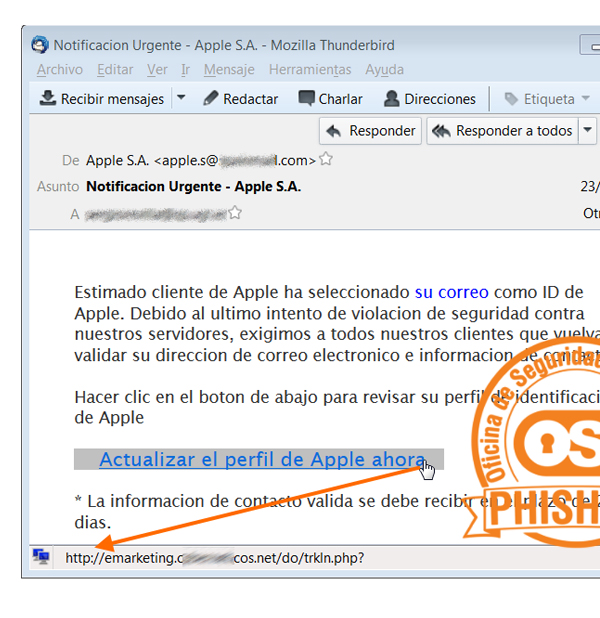Click the download icon of Recibir mensajes

tap(48, 98)
